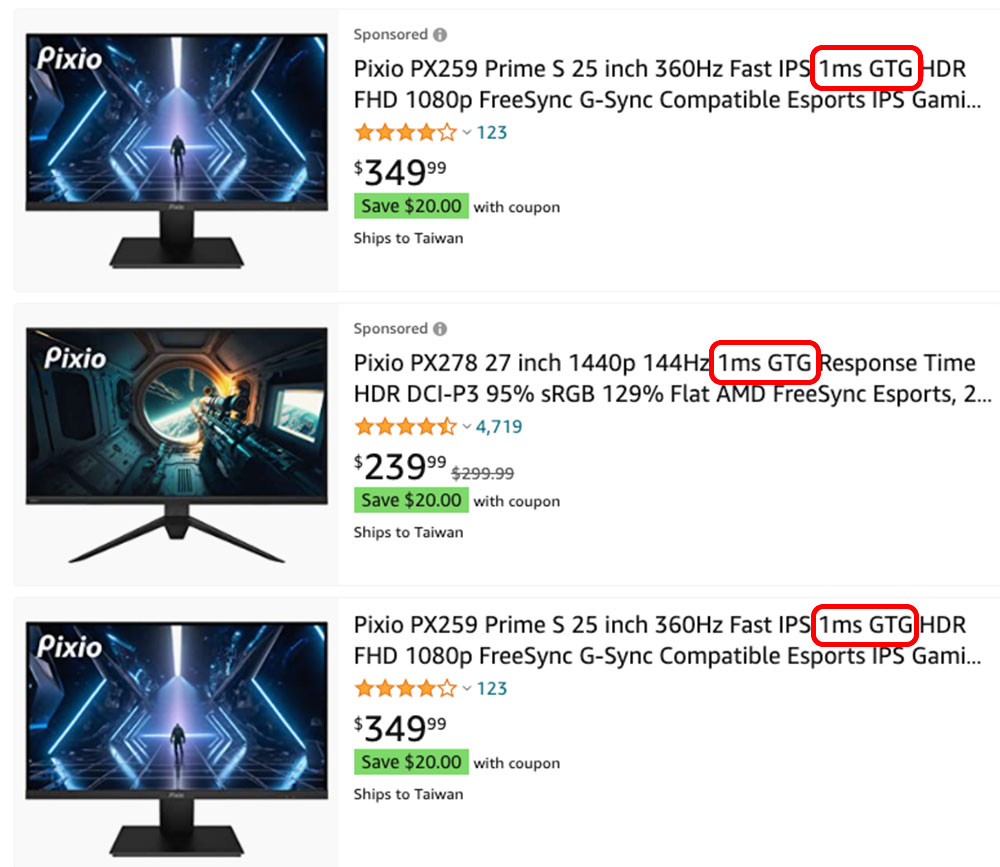
Task: Click the star rating on the non-sponsored PX259 listing
Action: click(x=405, y=689)
